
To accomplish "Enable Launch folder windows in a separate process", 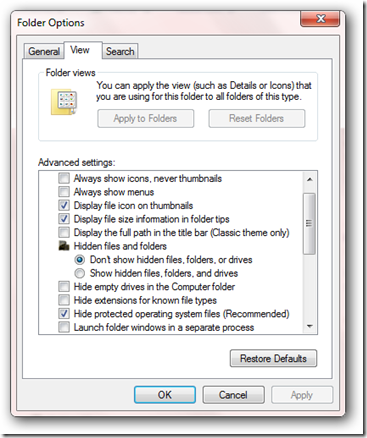I will (x=64, y=327).
